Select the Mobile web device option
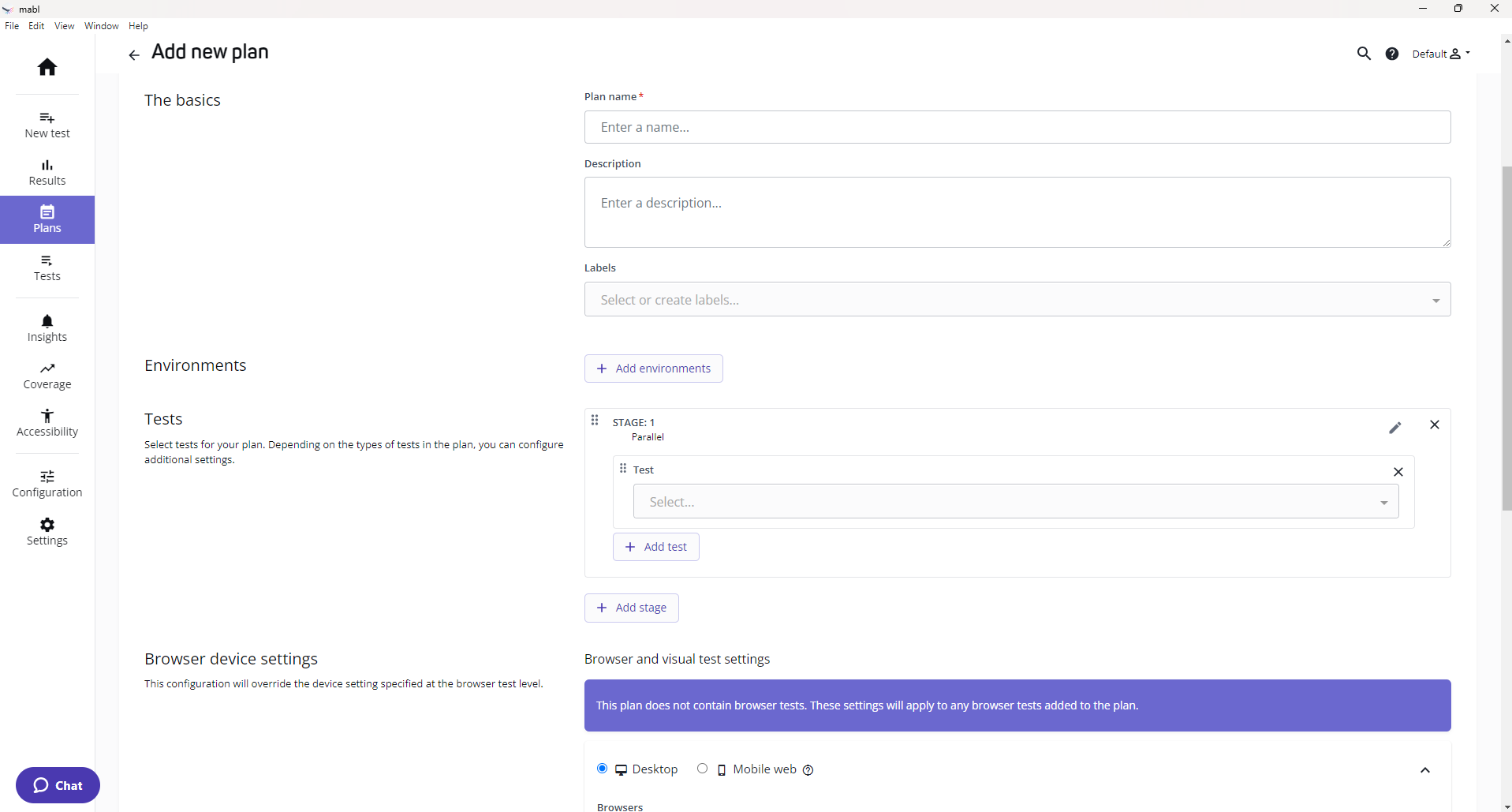 point(702,768)
